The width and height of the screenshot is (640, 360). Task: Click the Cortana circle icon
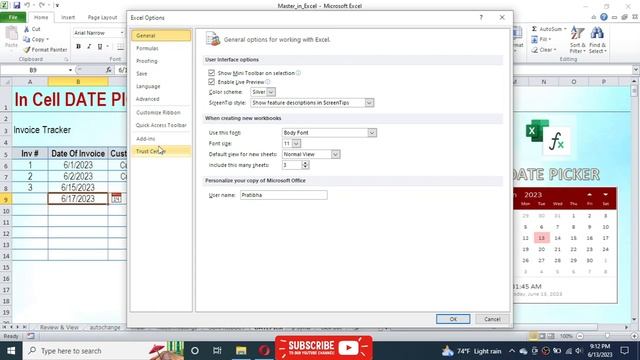pos(195,351)
